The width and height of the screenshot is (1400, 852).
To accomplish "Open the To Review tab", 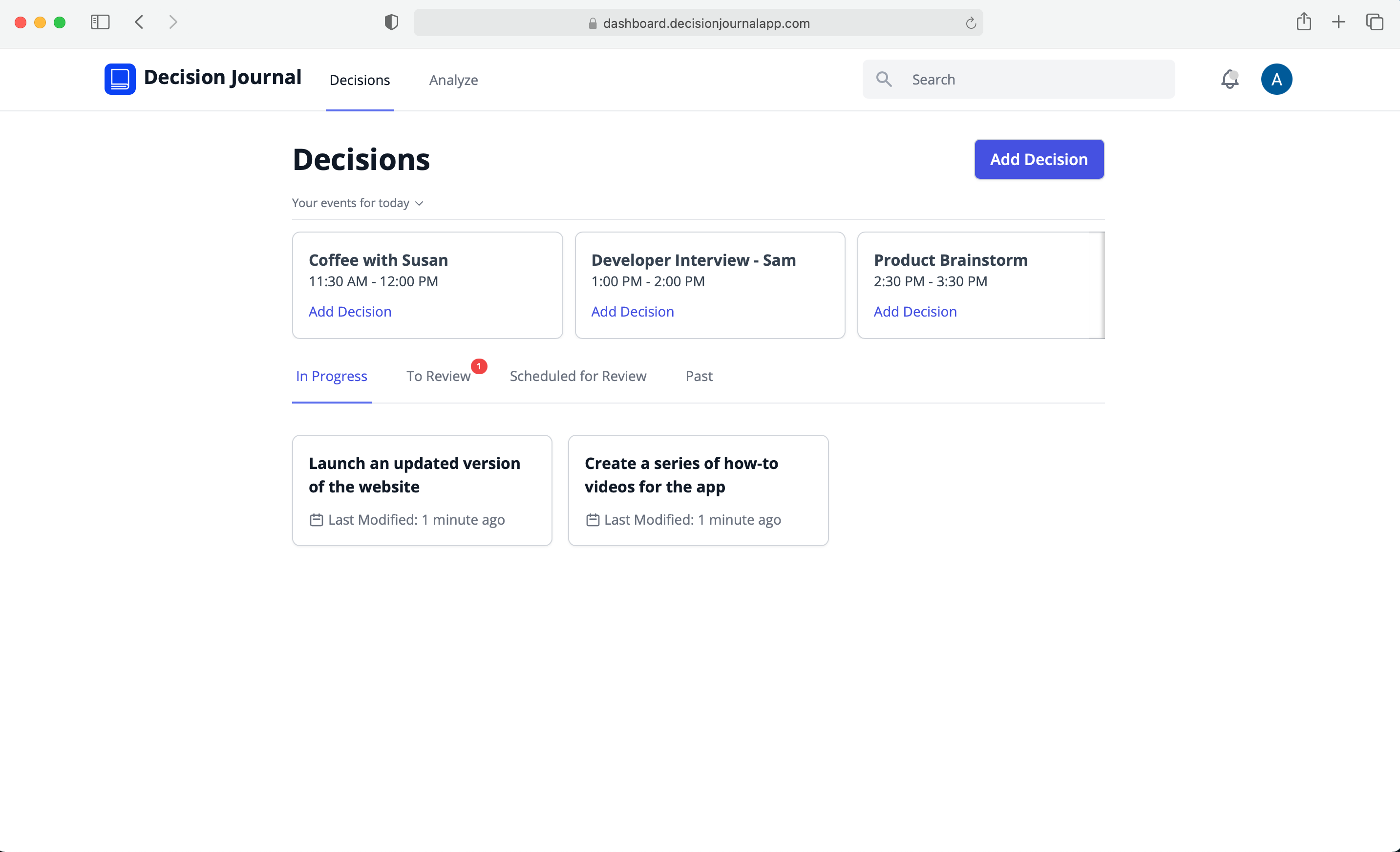I will [x=438, y=376].
